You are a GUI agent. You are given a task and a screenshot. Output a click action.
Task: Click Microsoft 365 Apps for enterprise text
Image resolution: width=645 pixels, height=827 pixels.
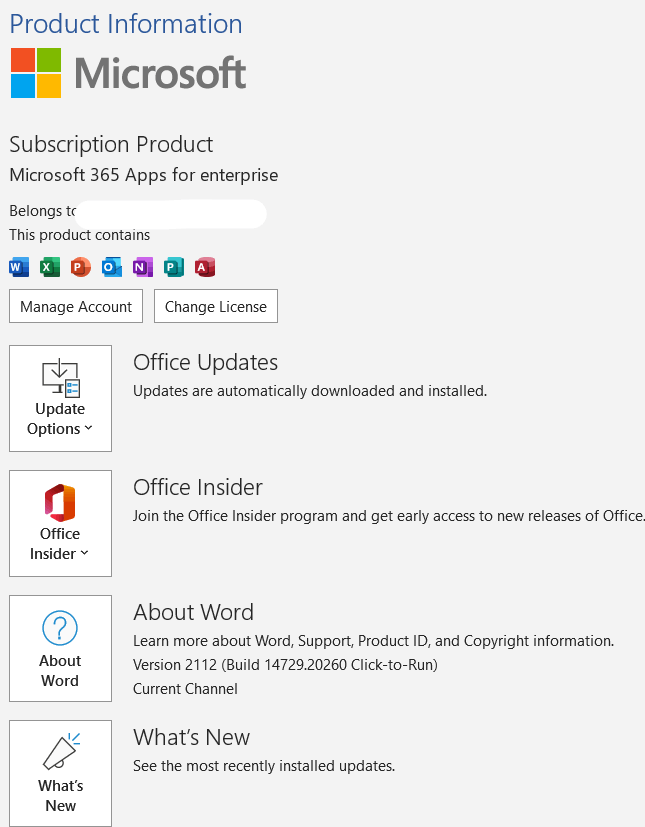click(143, 175)
